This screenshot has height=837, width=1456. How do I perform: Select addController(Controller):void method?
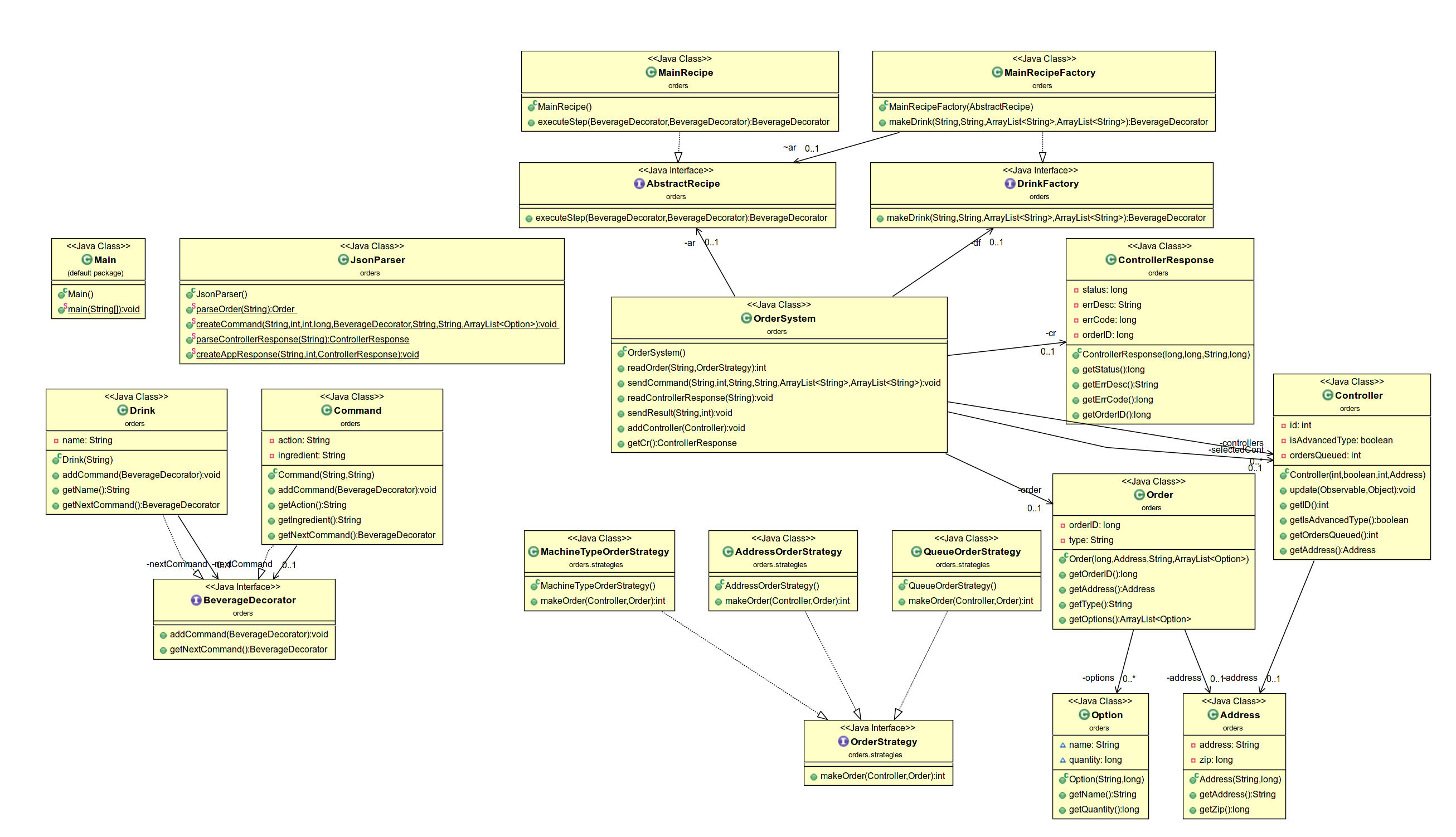[686, 428]
